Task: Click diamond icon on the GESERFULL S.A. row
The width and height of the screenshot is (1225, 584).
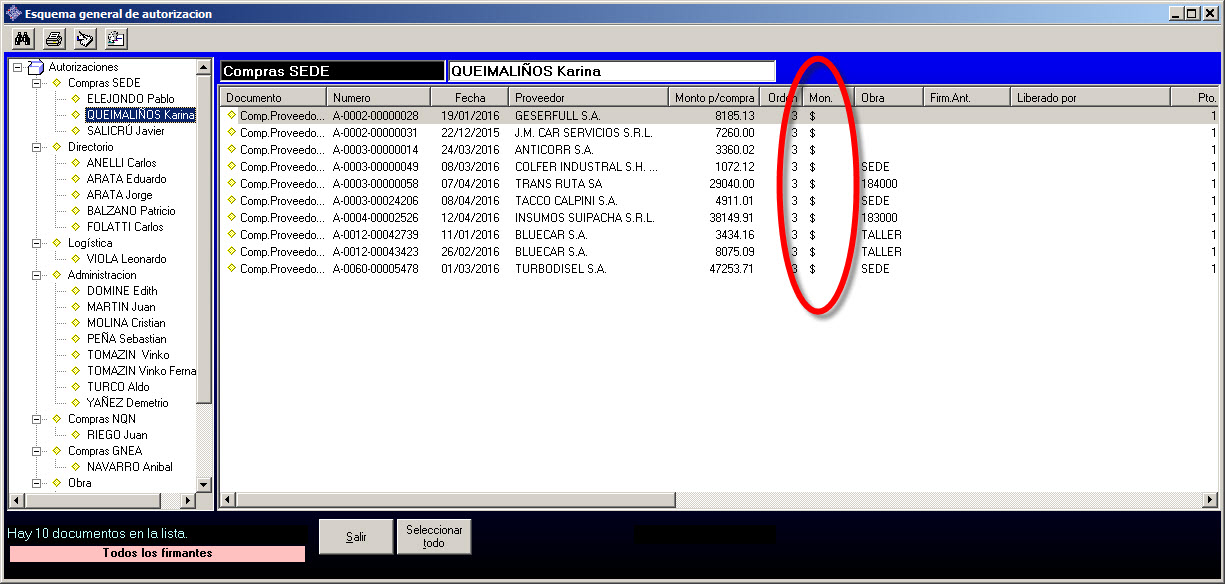Action: pos(232,115)
